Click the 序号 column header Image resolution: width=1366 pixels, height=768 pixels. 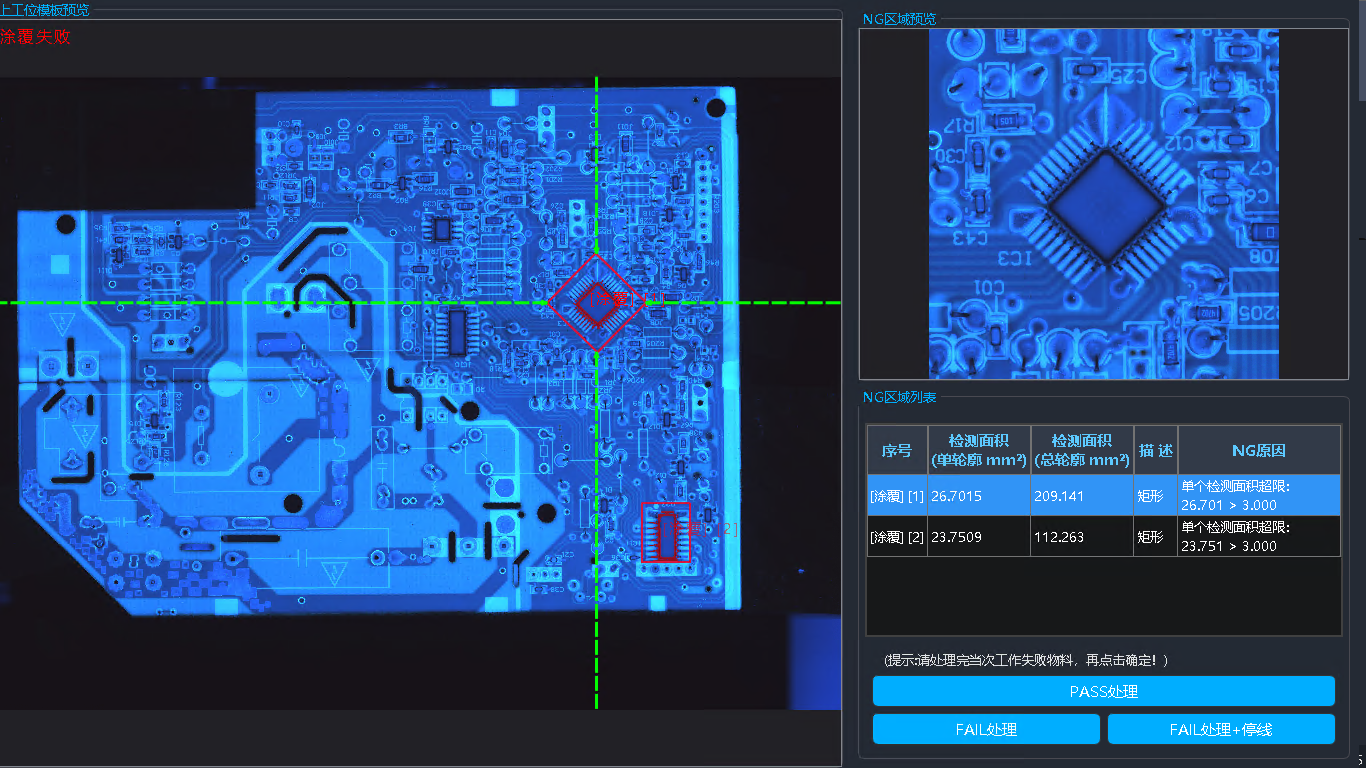coord(896,450)
